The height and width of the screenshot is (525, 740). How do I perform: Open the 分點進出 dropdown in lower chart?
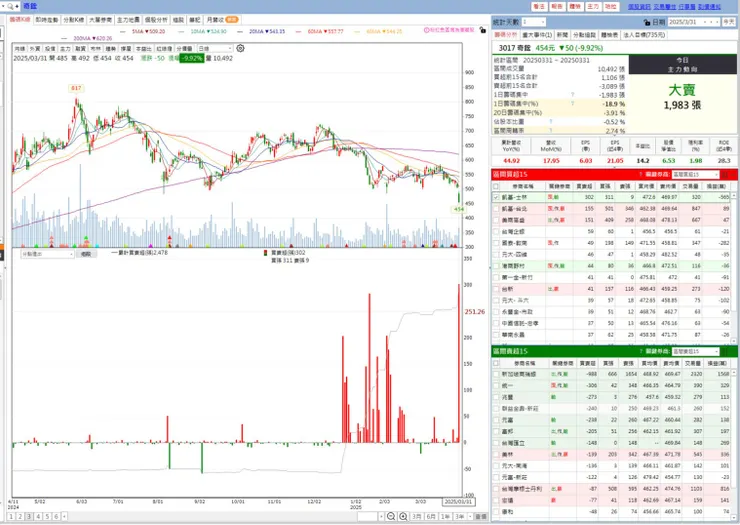(x=48, y=254)
